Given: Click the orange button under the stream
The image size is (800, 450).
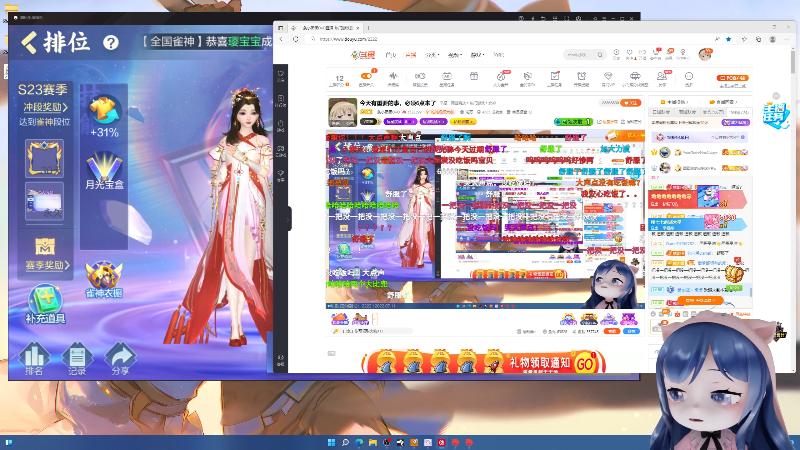Looking at the screenshot, I should click(611, 331).
